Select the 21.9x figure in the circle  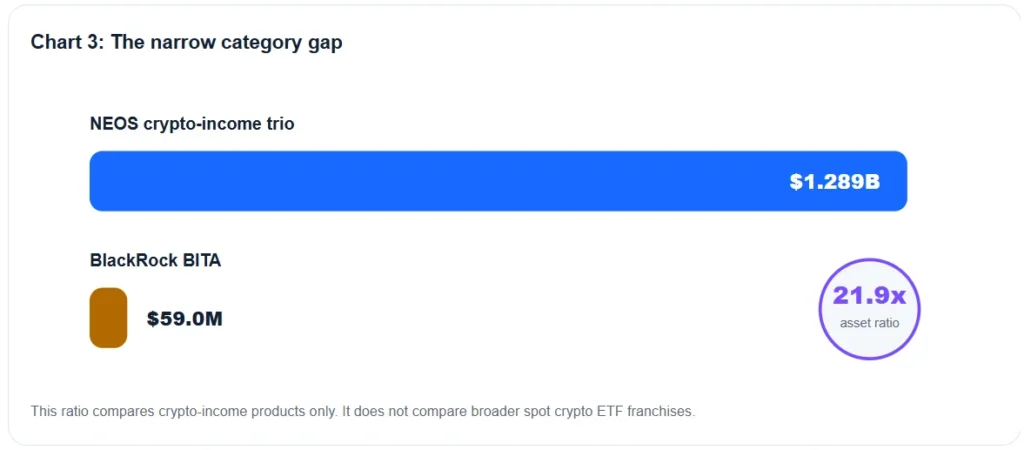point(869,296)
